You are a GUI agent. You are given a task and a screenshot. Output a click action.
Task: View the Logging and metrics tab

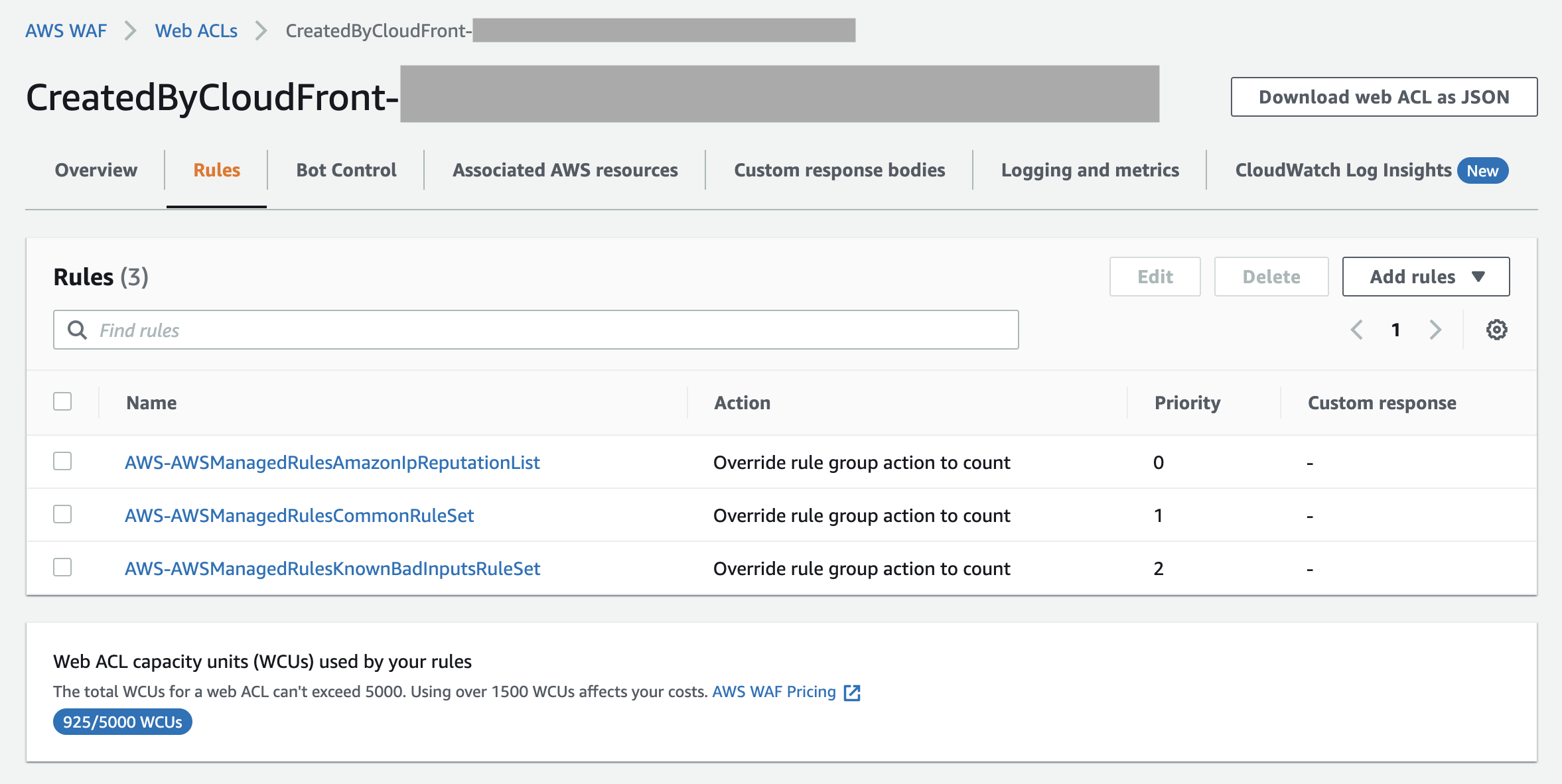1090,170
